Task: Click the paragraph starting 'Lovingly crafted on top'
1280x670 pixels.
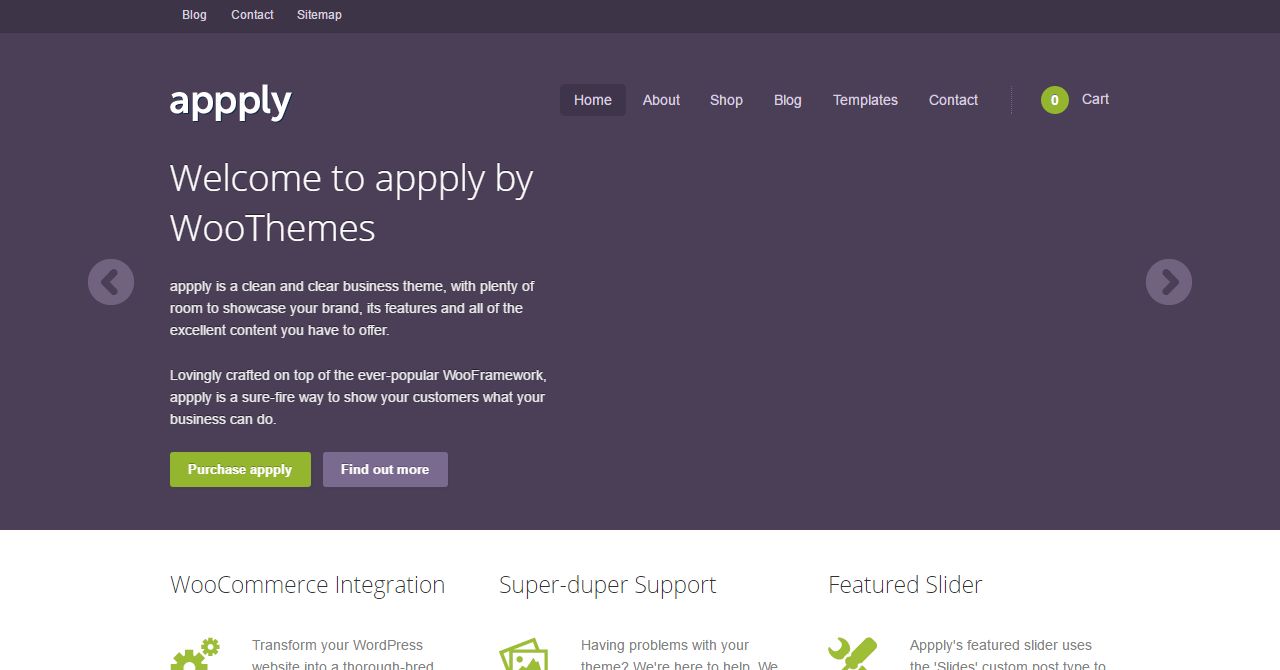Action: coord(358,397)
